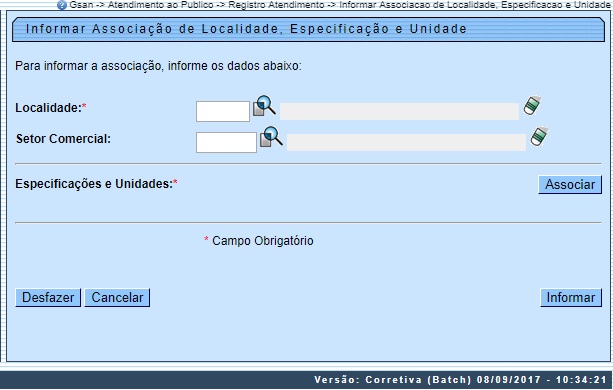Click the breadcrumb path starting with Gsan
This screenshot has width=613, height=390.
340,5
